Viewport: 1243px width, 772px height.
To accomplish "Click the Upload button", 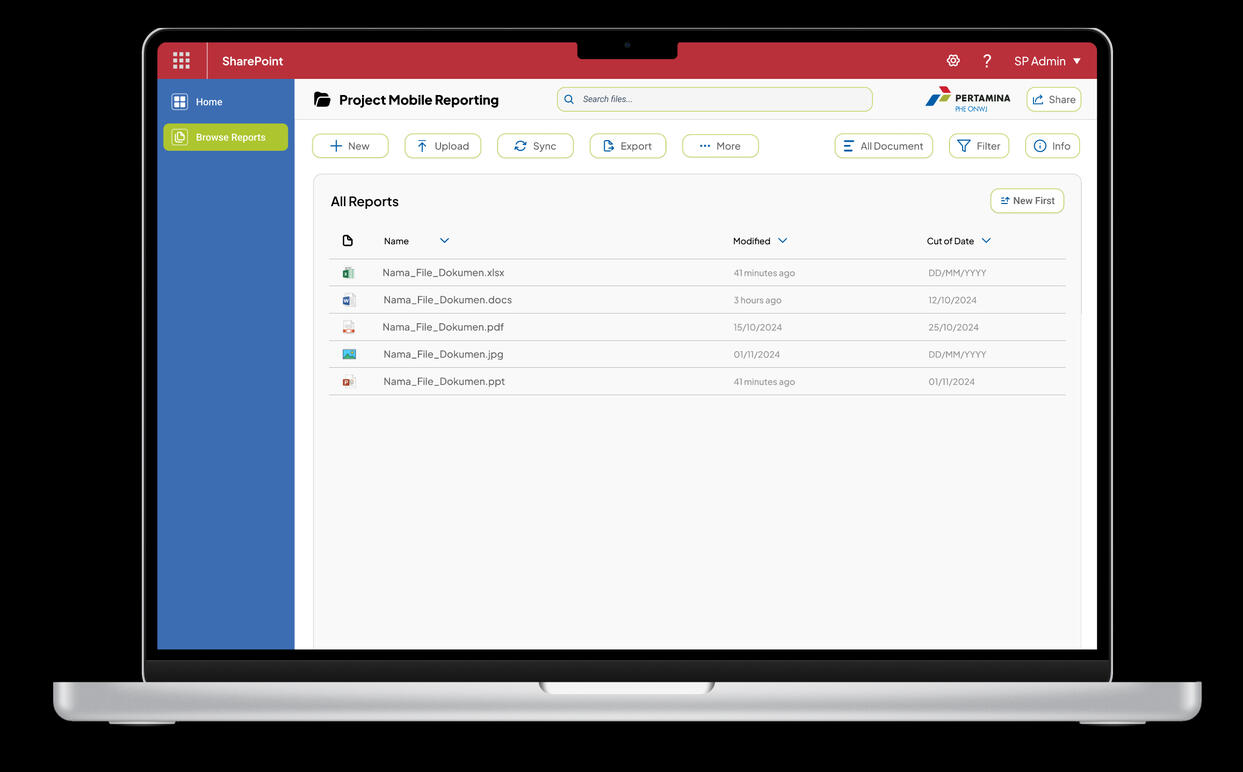I will coord(443,146).
